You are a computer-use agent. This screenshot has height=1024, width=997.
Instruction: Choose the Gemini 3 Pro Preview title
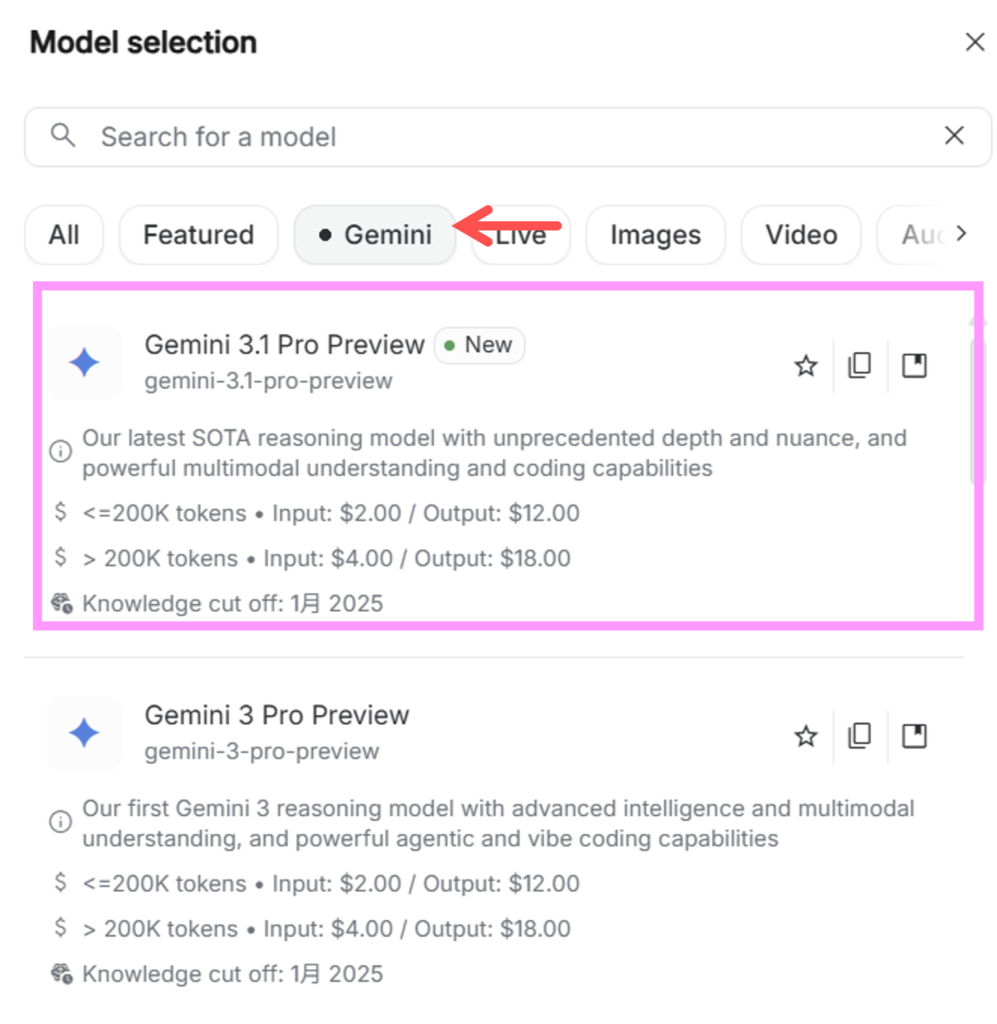277,715
